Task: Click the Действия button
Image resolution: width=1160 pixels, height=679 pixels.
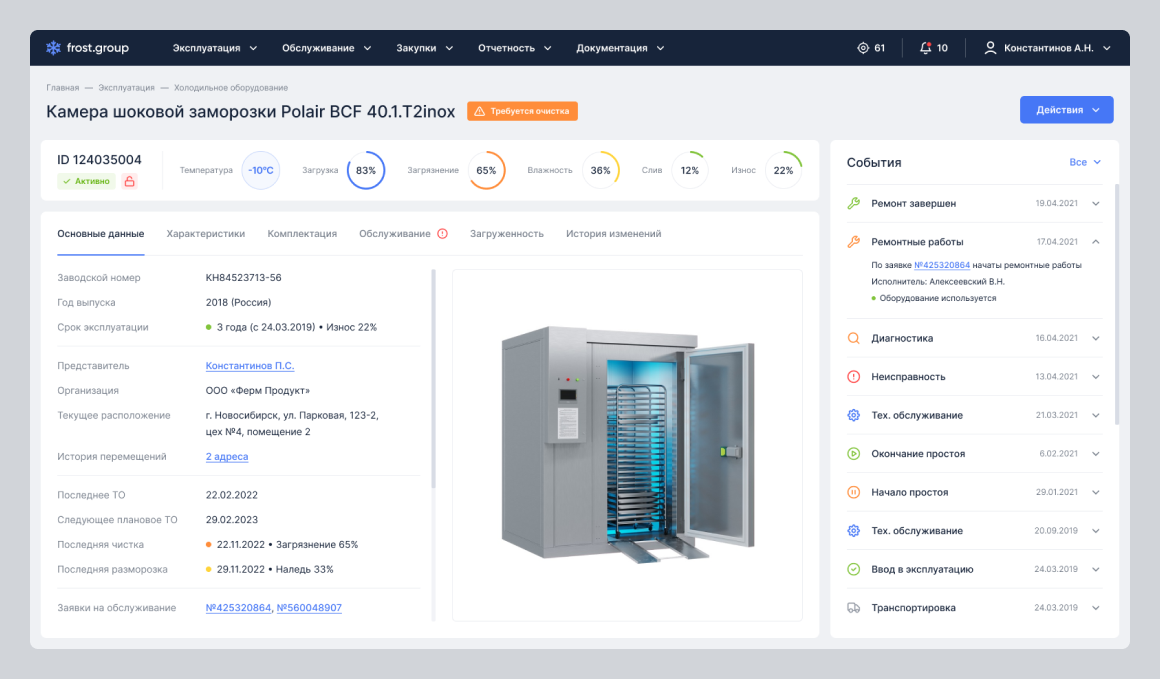Action: pyautogui.click(x=1066, y=109)
